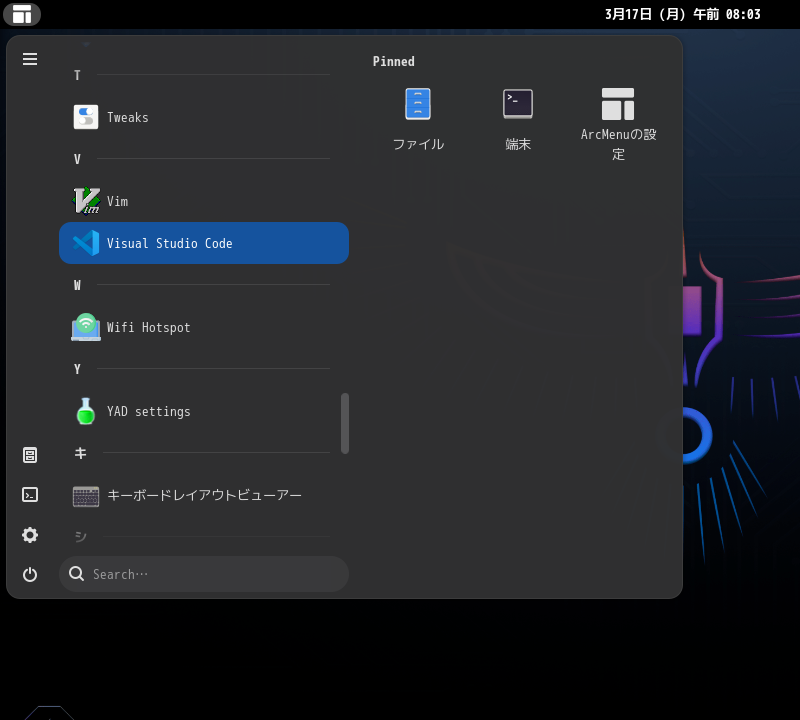The image size is (800, 720).
Task: Open system settings via sidebar gear
Action: pyautogui.click(x=30, y=535)
